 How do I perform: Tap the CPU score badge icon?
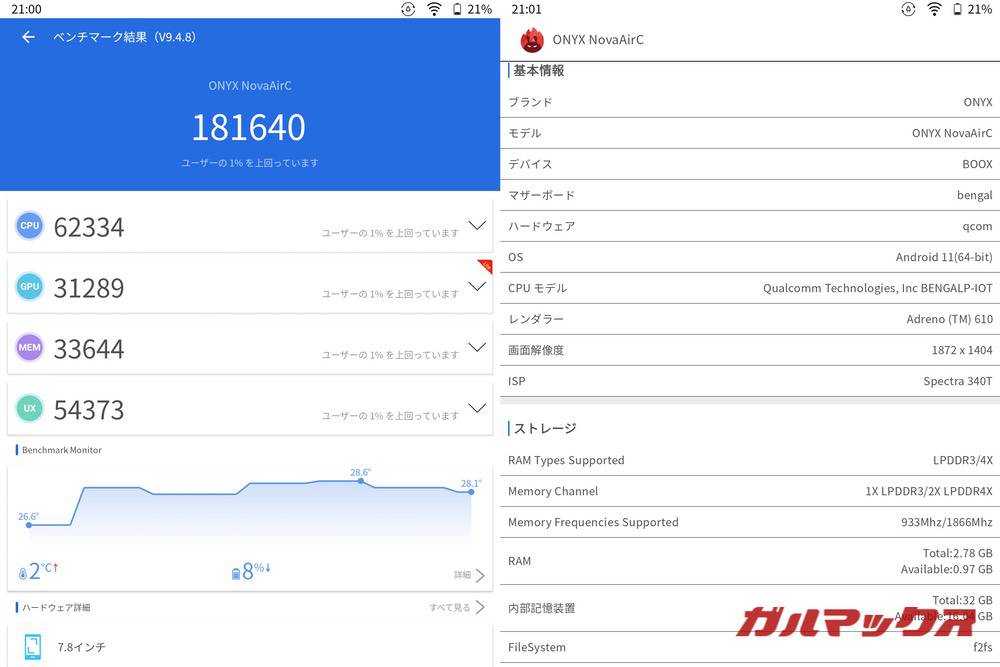click(29, 226)
